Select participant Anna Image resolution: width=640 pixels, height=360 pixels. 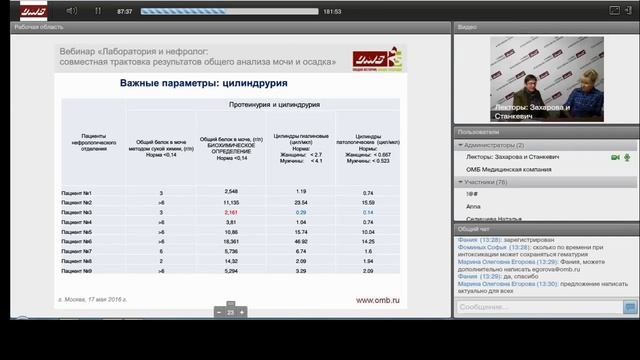click(473, 207)
